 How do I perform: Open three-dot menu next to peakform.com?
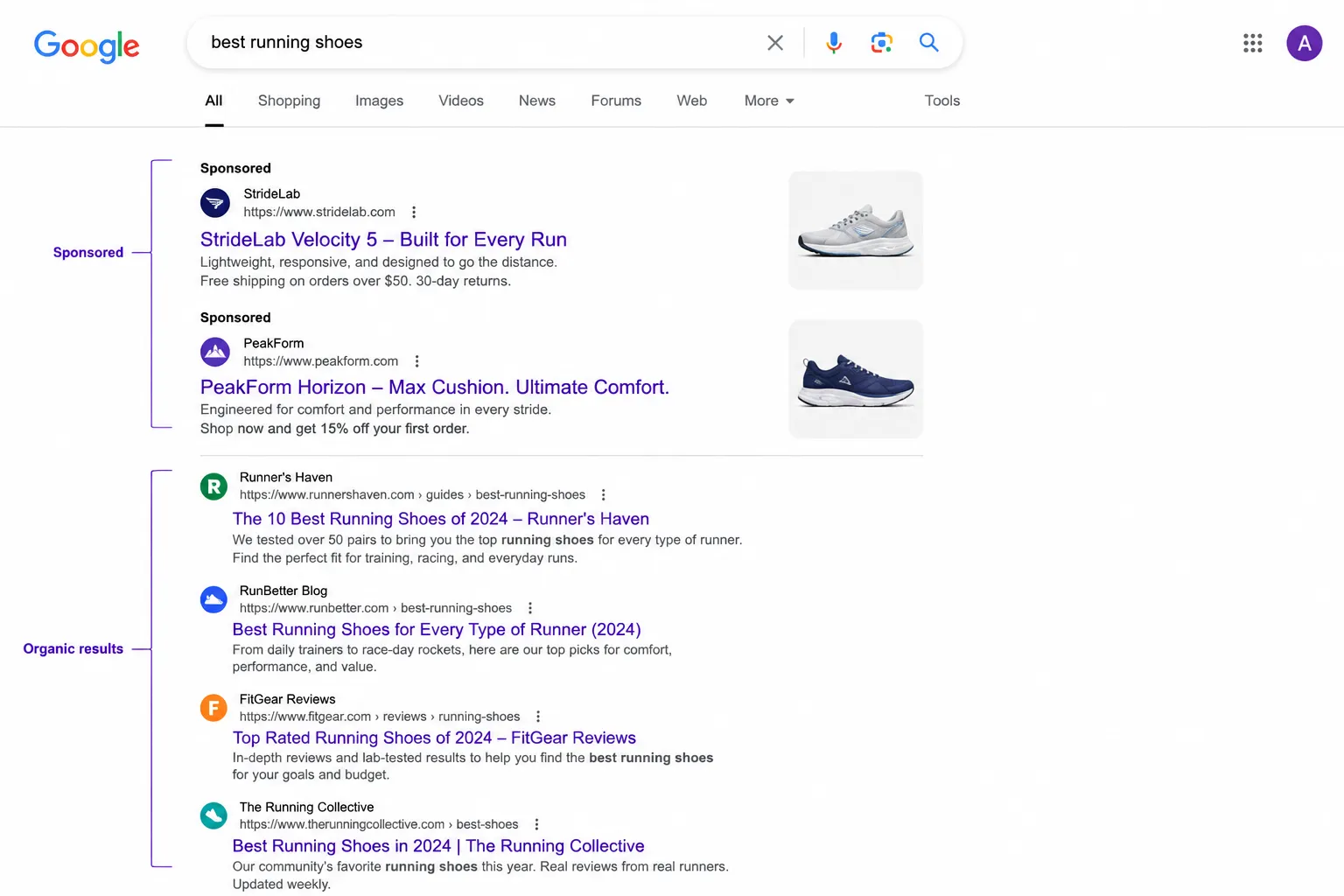(x=416, y=361)
